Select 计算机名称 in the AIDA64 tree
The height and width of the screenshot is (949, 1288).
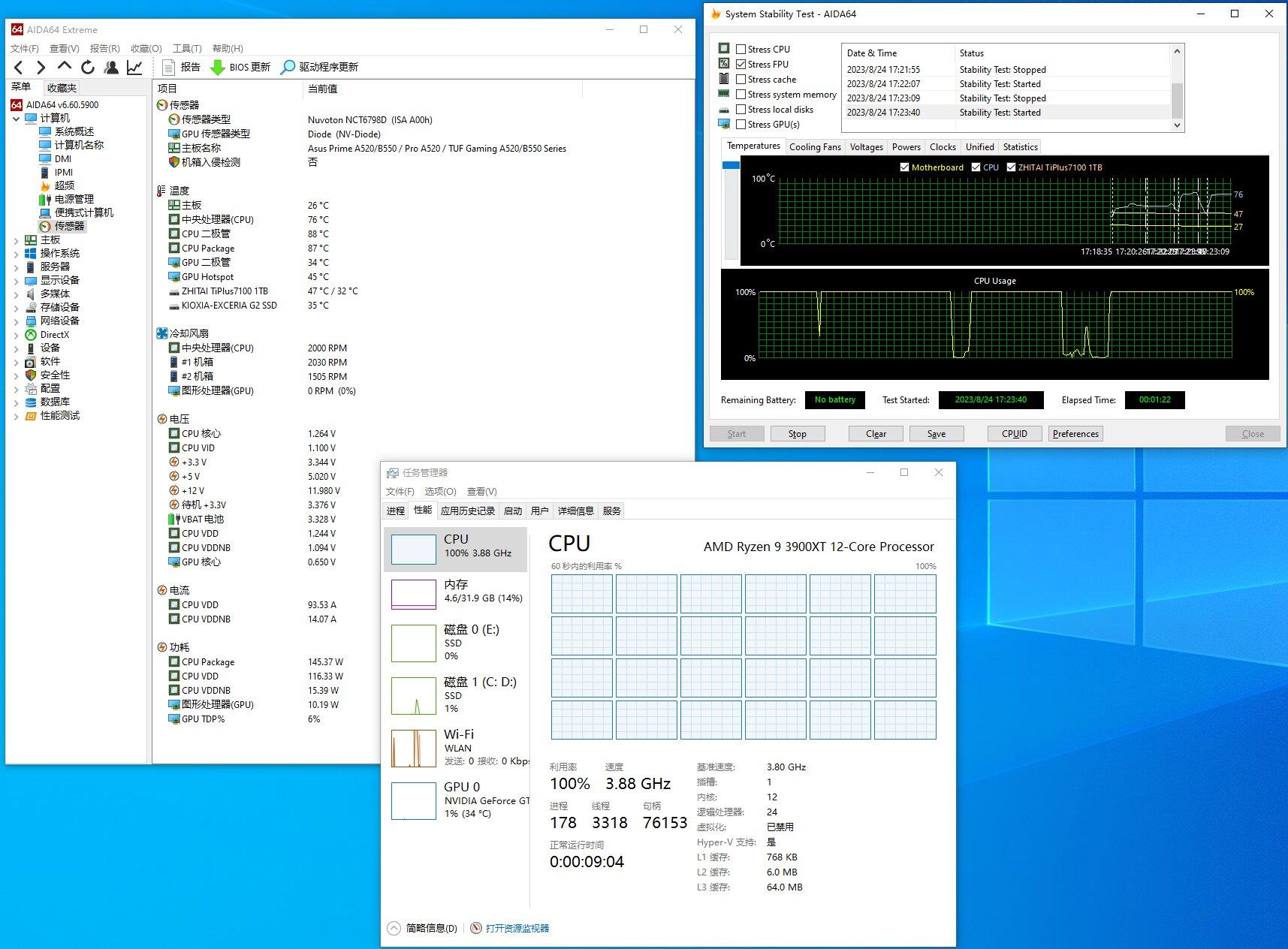click(x=71, y=145)
